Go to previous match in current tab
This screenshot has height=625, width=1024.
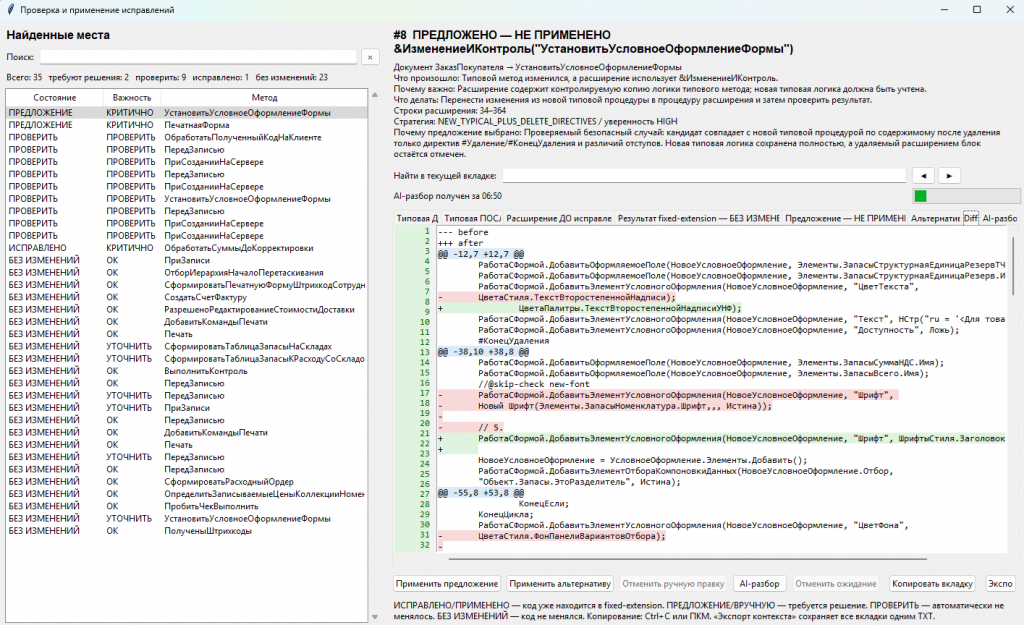(x=923, y=176)
